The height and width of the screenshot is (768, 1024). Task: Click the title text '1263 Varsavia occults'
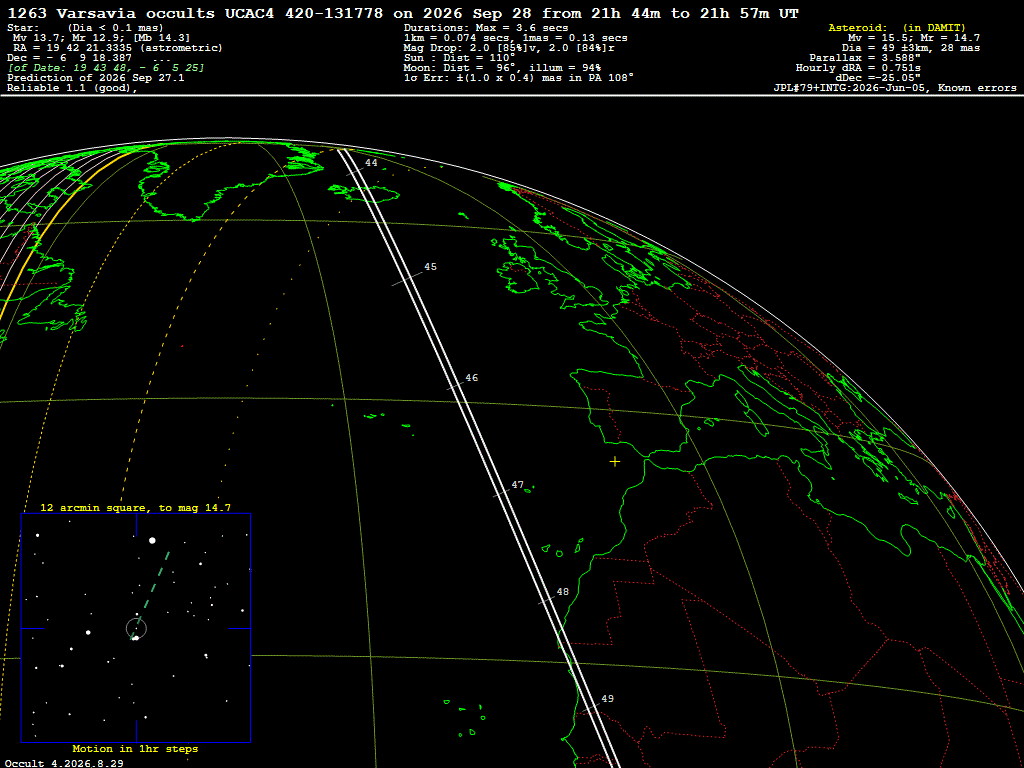click(111, 13)
